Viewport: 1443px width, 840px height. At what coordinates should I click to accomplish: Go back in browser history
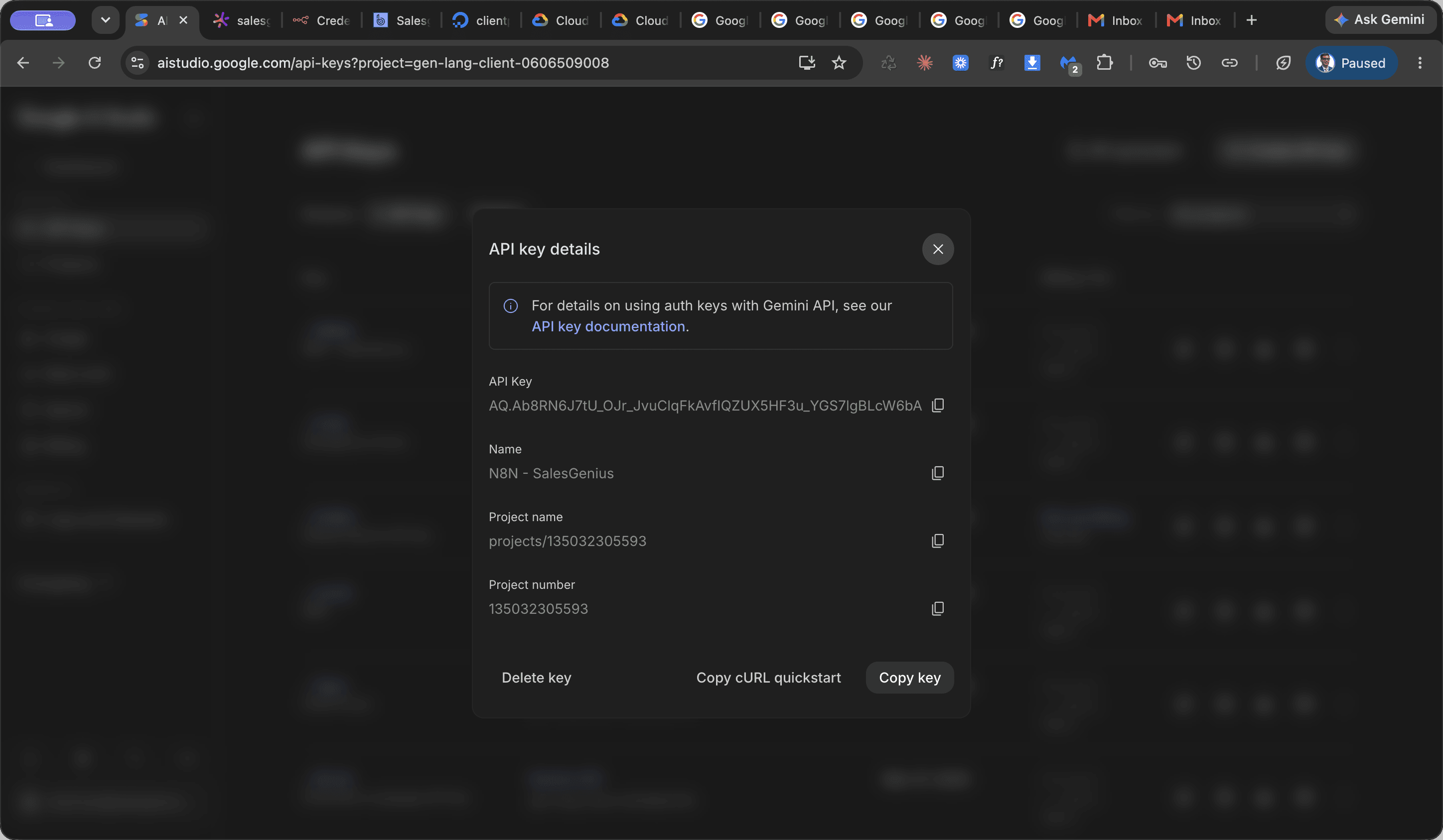click(23, 63)
